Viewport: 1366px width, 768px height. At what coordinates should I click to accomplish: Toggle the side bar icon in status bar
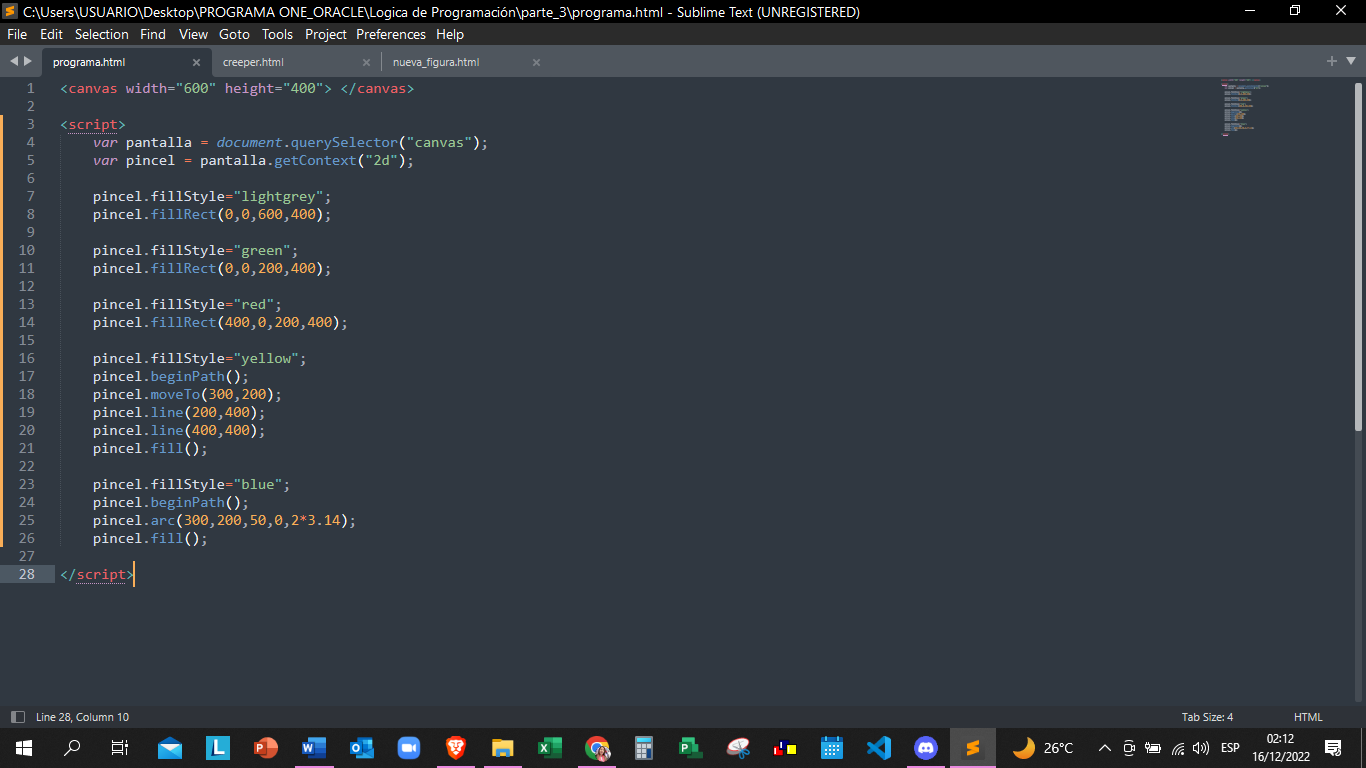(17, 717)
